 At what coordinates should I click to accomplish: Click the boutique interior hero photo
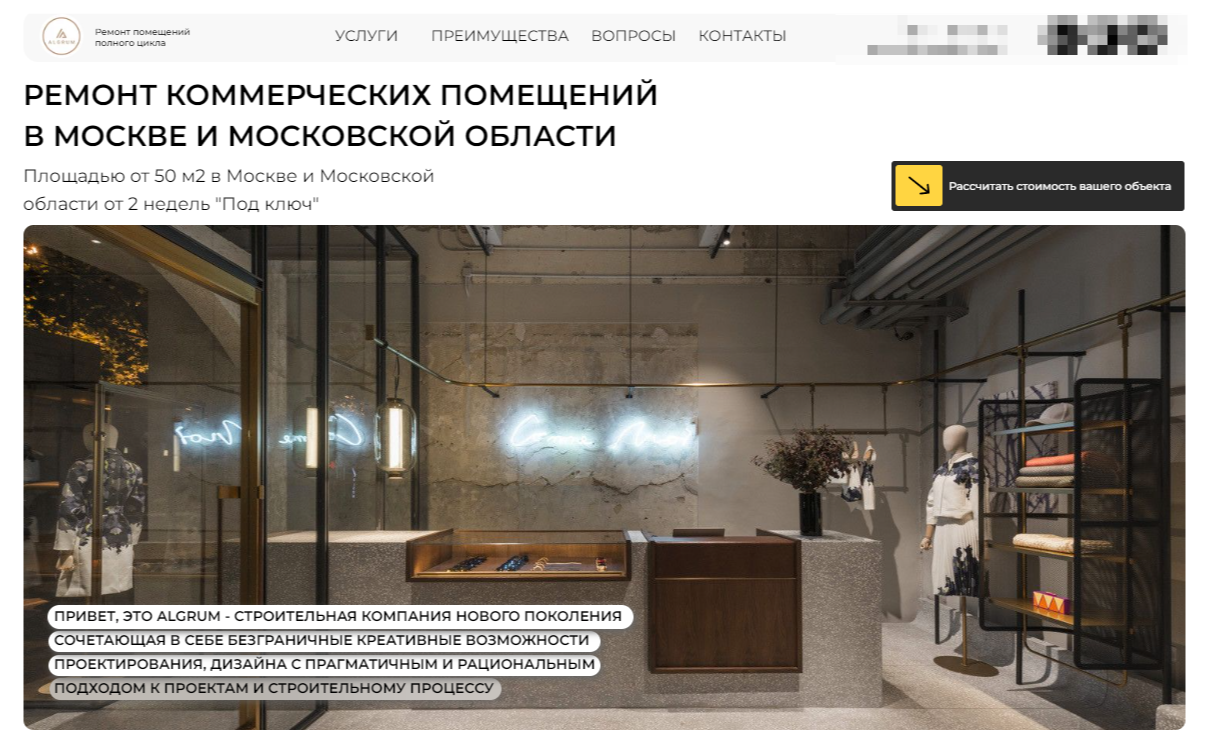604,477
